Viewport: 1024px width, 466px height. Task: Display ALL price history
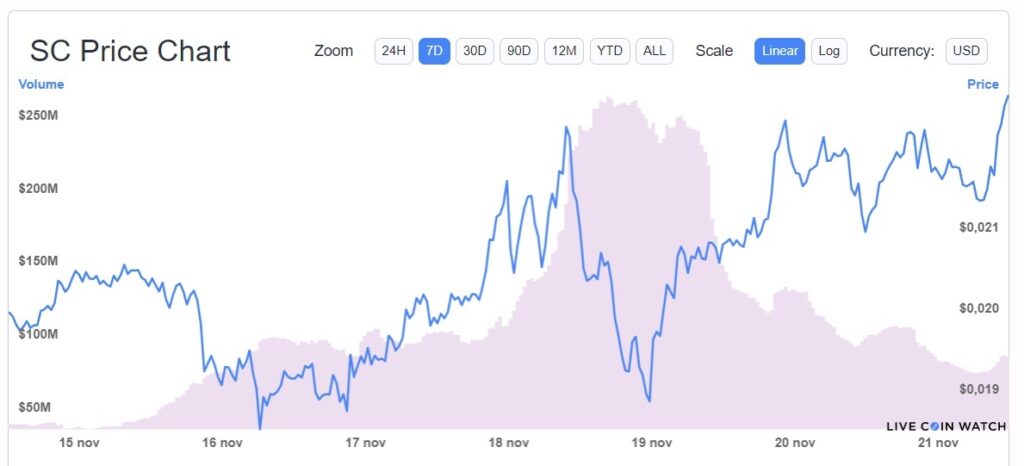click(x=654, y=51)
